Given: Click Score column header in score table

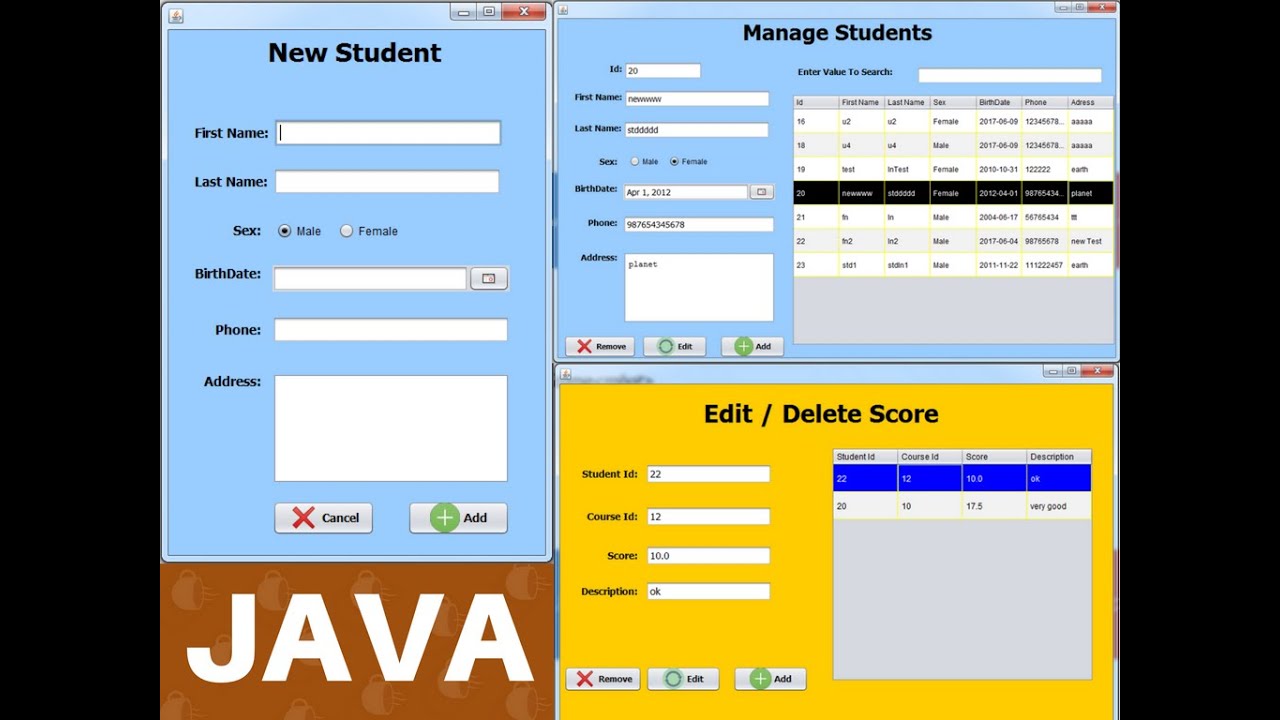Looking at the screenshot, I should coord(995,456).
